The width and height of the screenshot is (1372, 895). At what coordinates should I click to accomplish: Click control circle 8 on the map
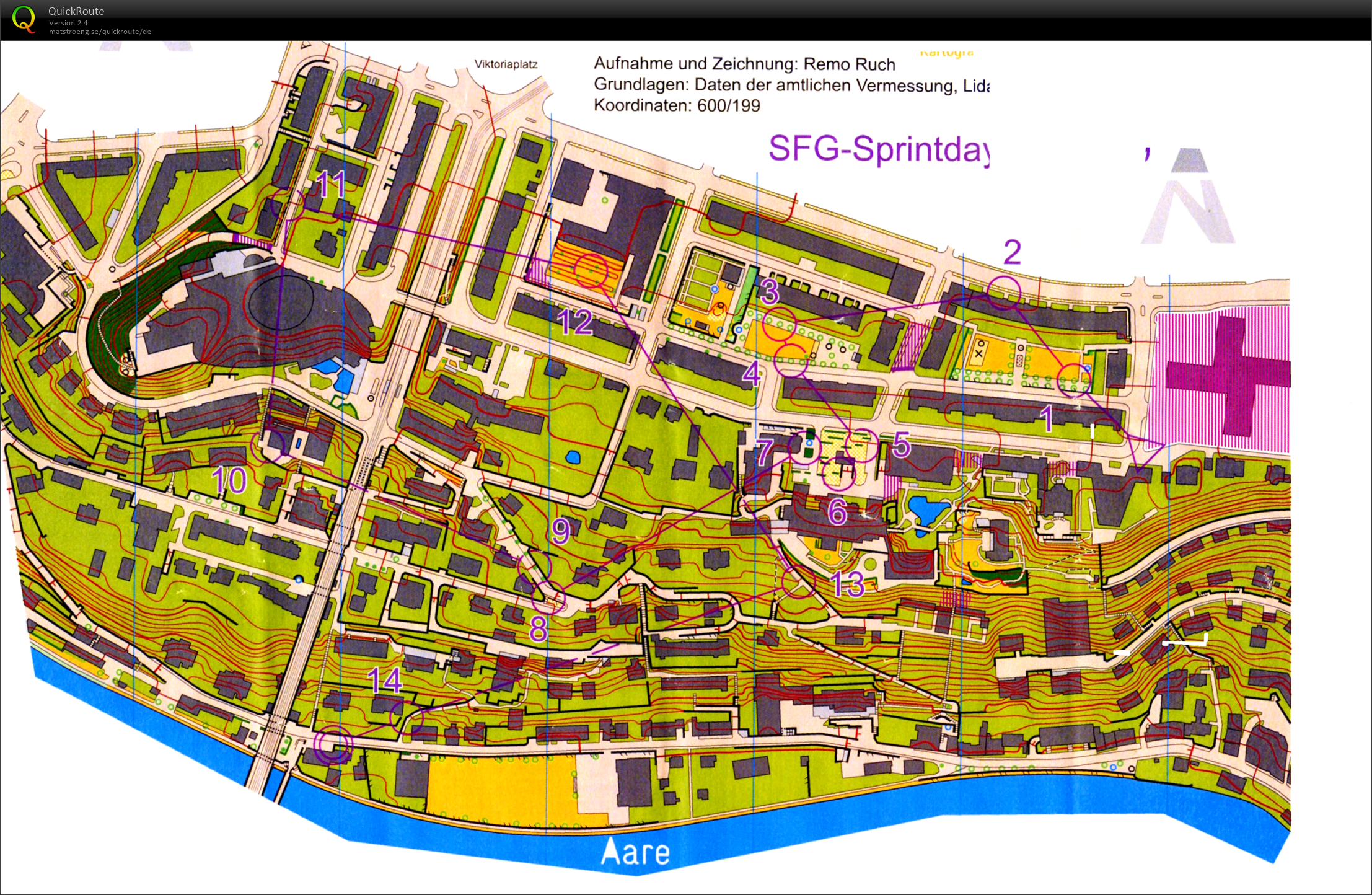548,597
